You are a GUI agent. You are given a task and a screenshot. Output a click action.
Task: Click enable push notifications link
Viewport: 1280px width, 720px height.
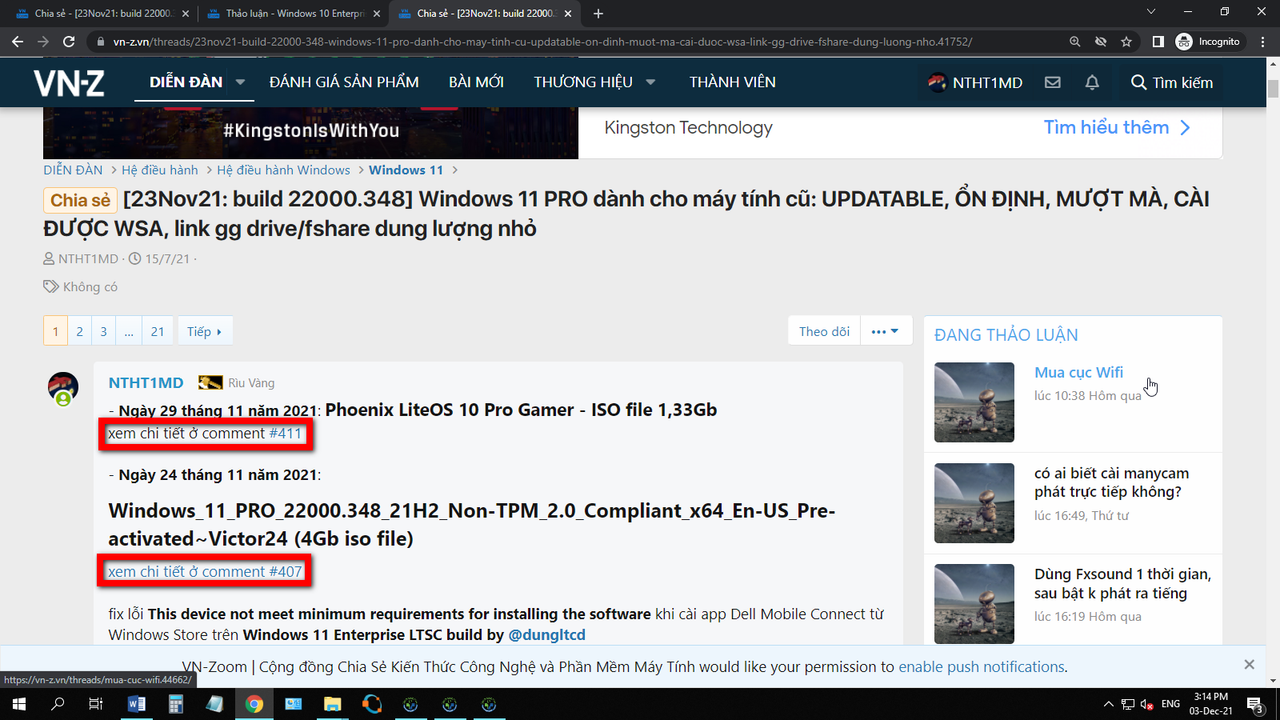click(x=982, y=666)
